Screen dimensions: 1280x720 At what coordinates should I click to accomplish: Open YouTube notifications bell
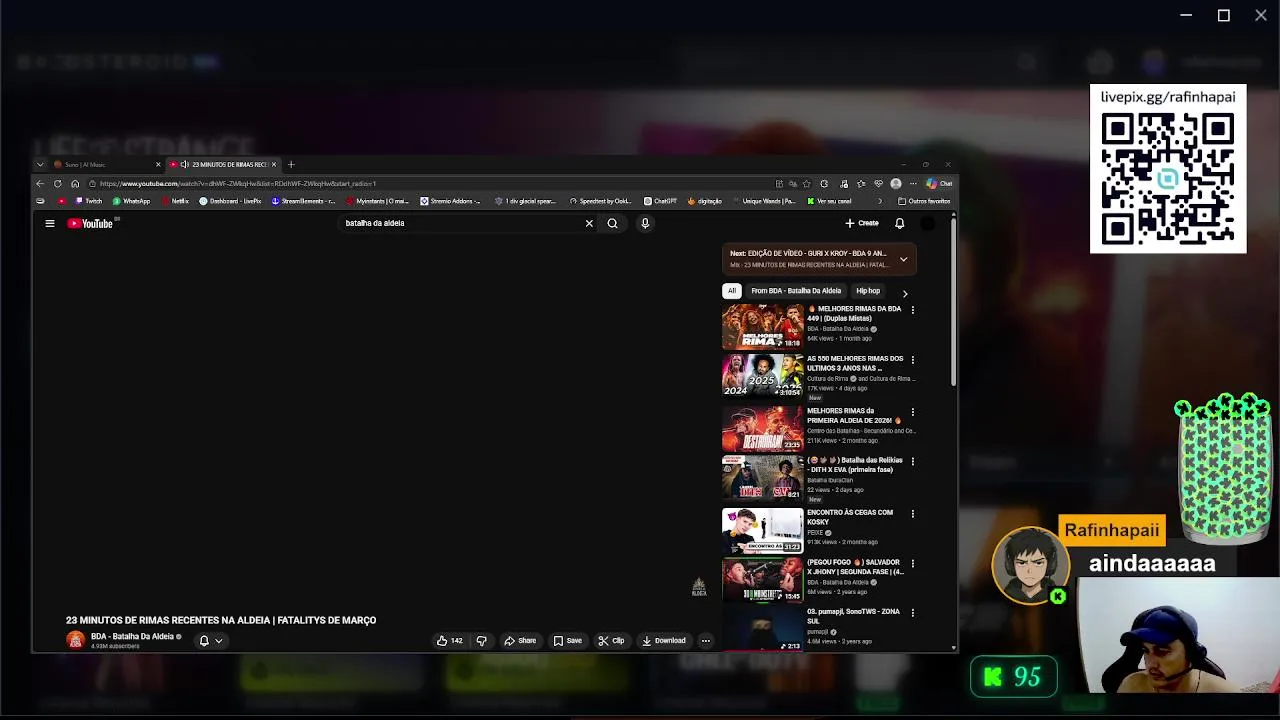[x=899, y=224]
